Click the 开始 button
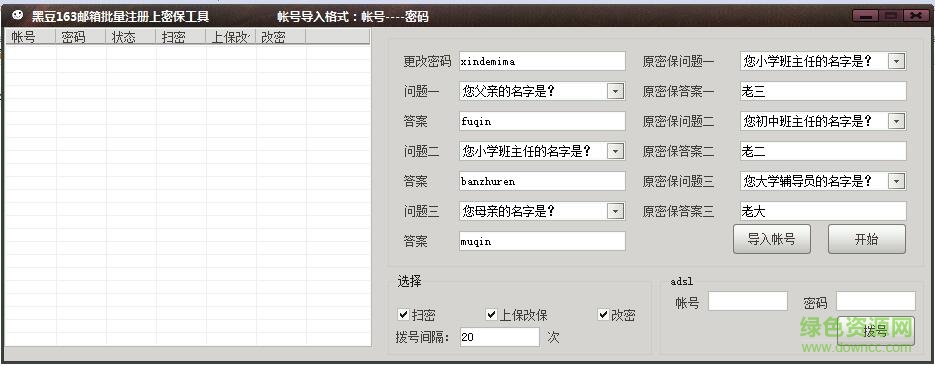This screenshot has width=935, height=366. click(866, 239)
